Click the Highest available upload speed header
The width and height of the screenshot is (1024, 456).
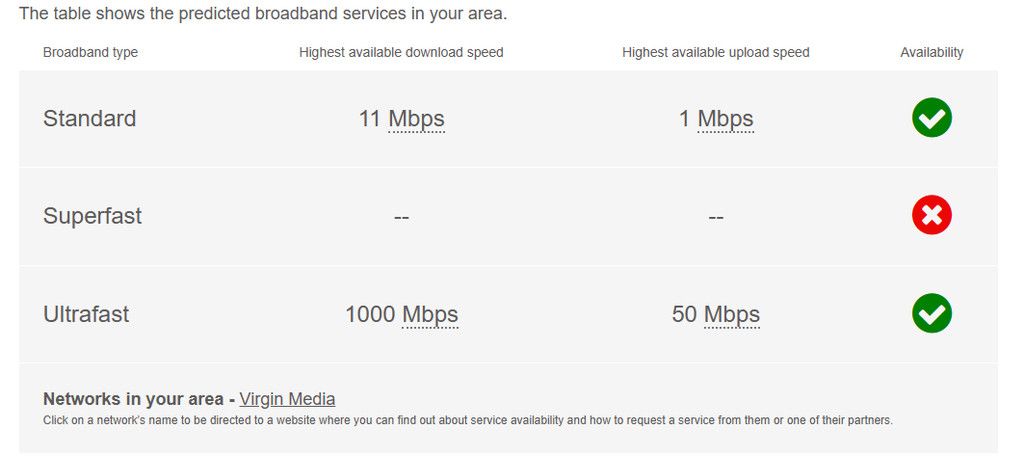[x=716, y=52]
